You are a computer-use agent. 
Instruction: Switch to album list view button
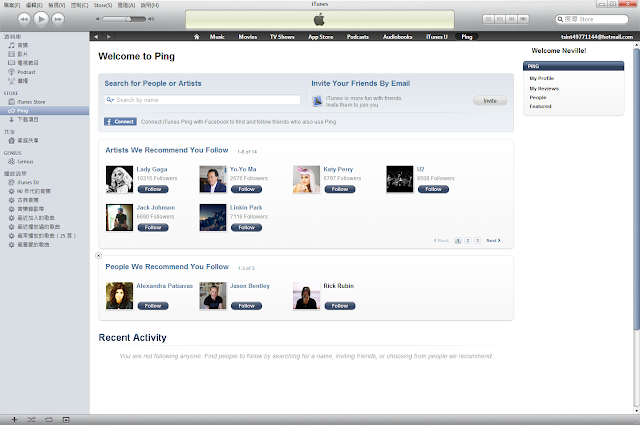click(500, 19)
